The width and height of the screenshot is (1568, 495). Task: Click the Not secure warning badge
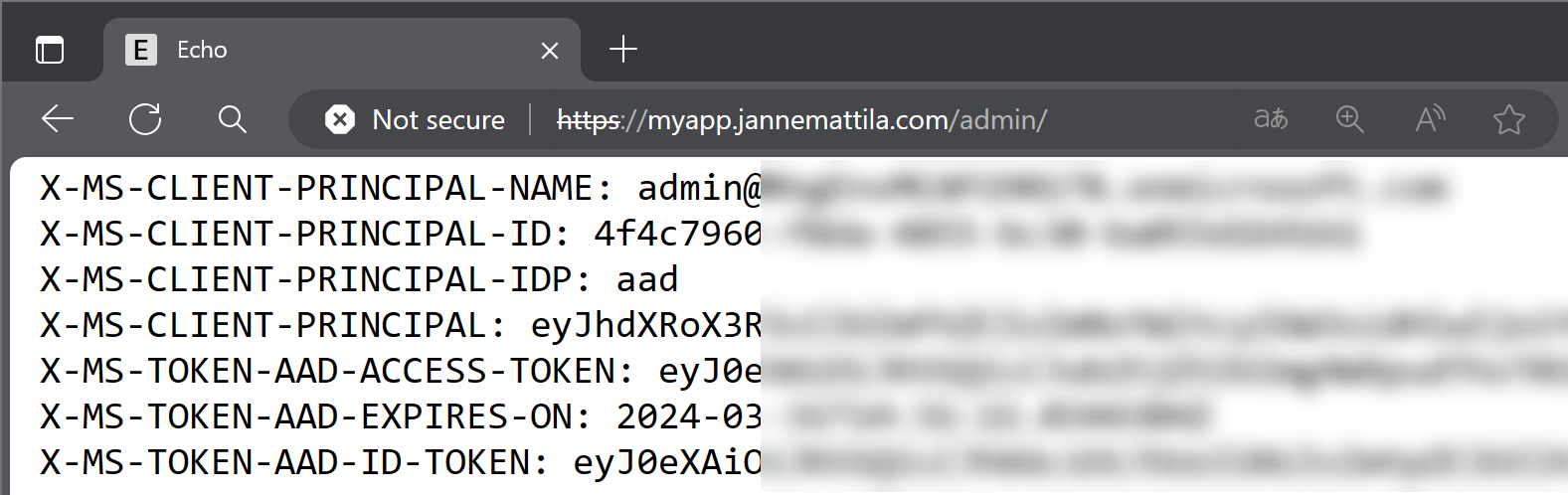point(416,120)
